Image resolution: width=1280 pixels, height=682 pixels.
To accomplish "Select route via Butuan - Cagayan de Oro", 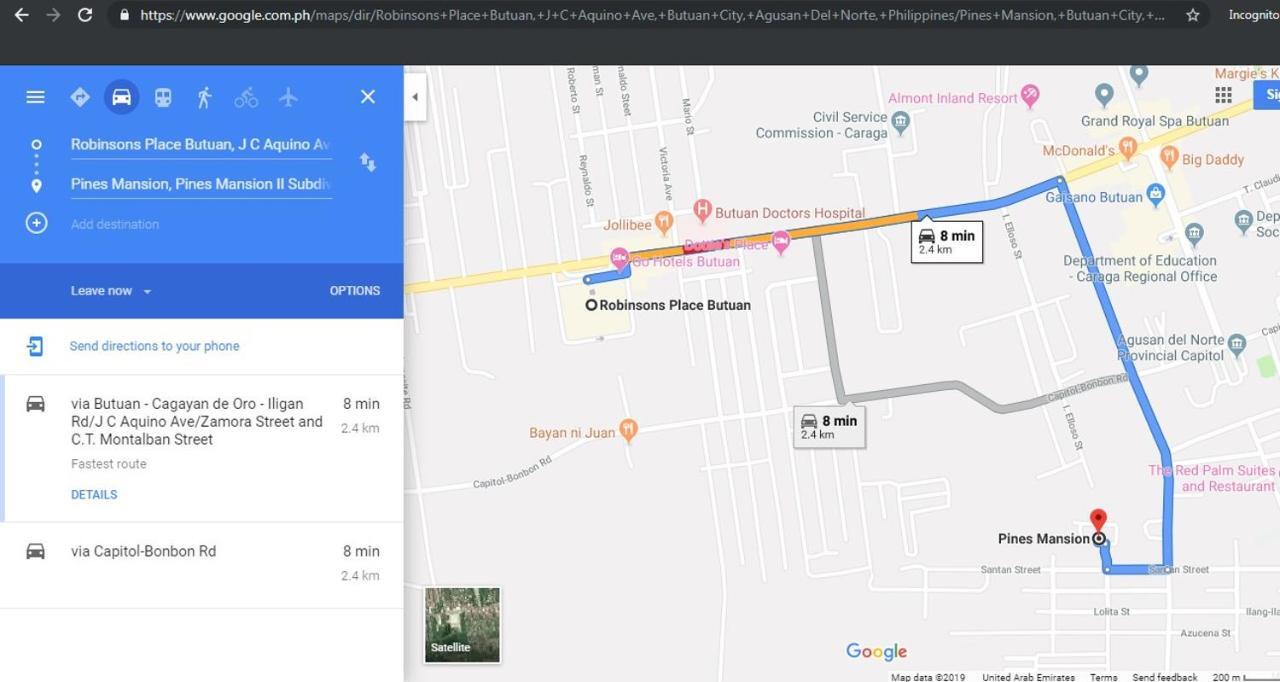I will click(202, 449).
